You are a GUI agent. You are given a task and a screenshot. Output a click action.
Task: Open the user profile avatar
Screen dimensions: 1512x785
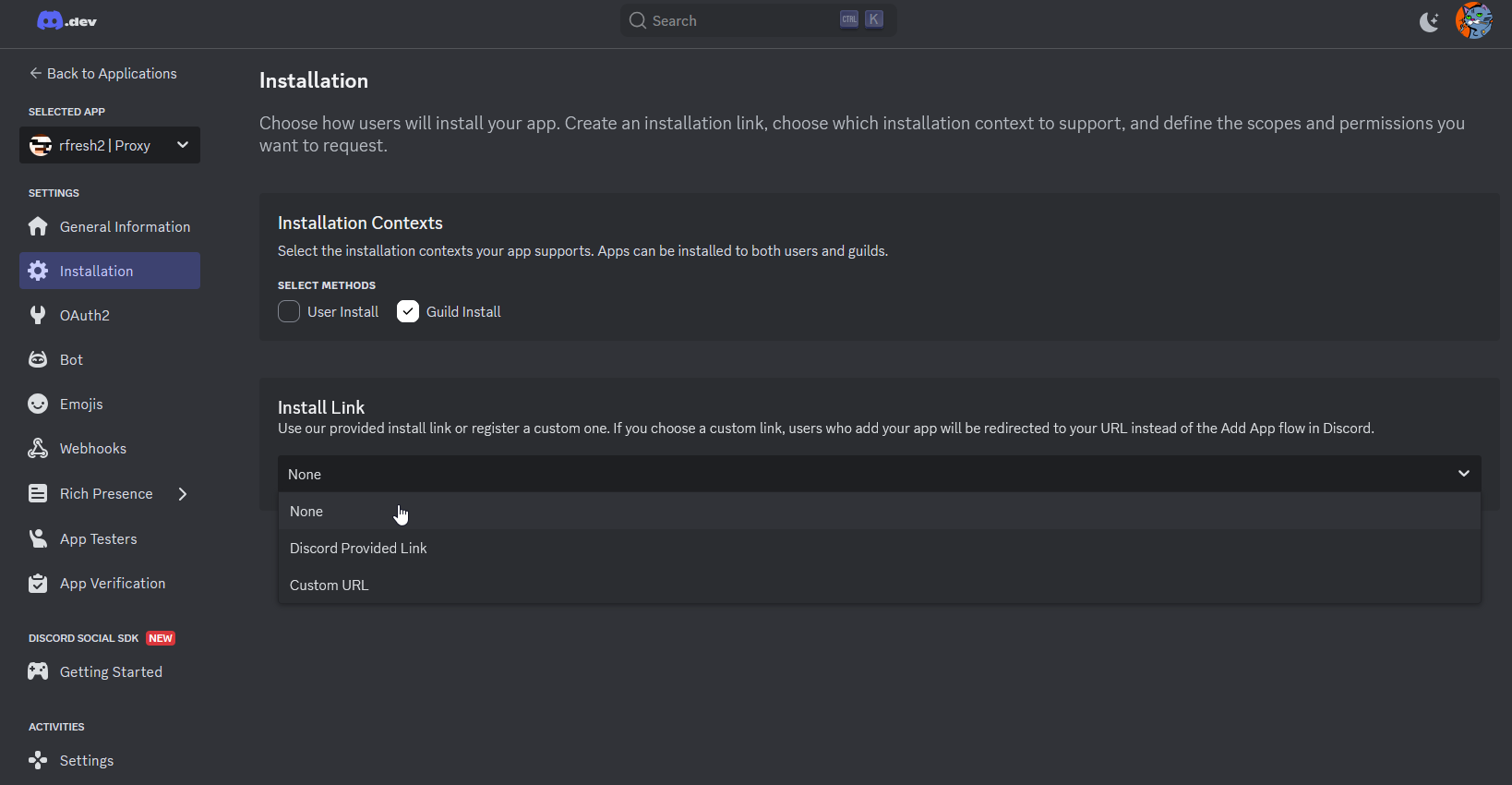pyautogui.click(x=1473, y=20)
